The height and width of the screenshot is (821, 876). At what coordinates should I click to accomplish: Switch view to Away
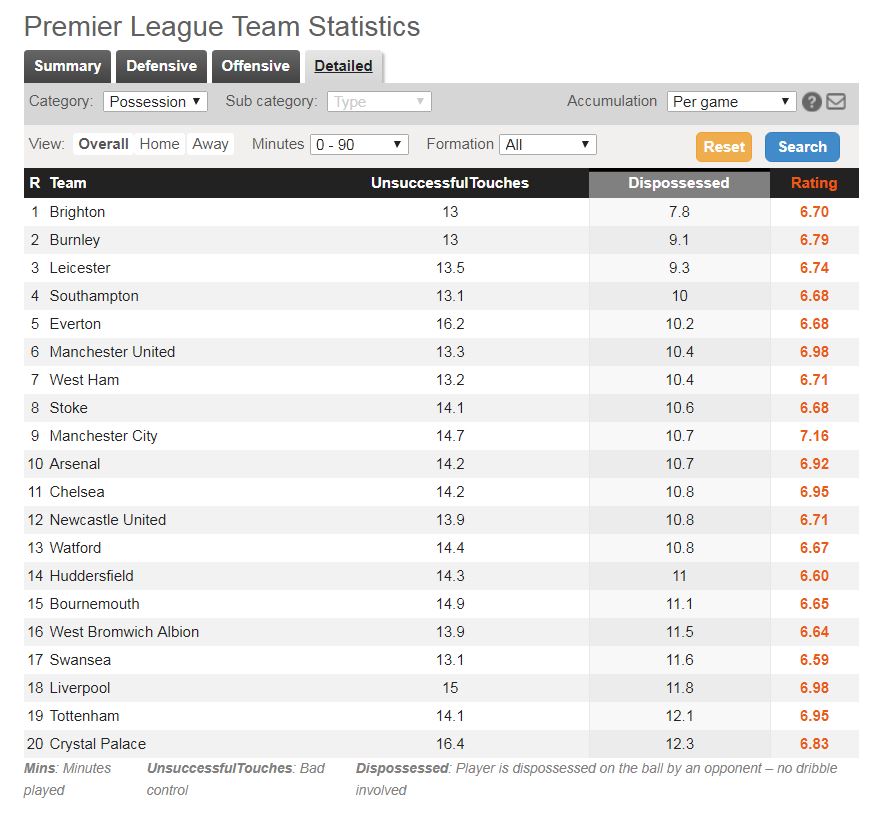pyautogui.click(x=210, y=144)
